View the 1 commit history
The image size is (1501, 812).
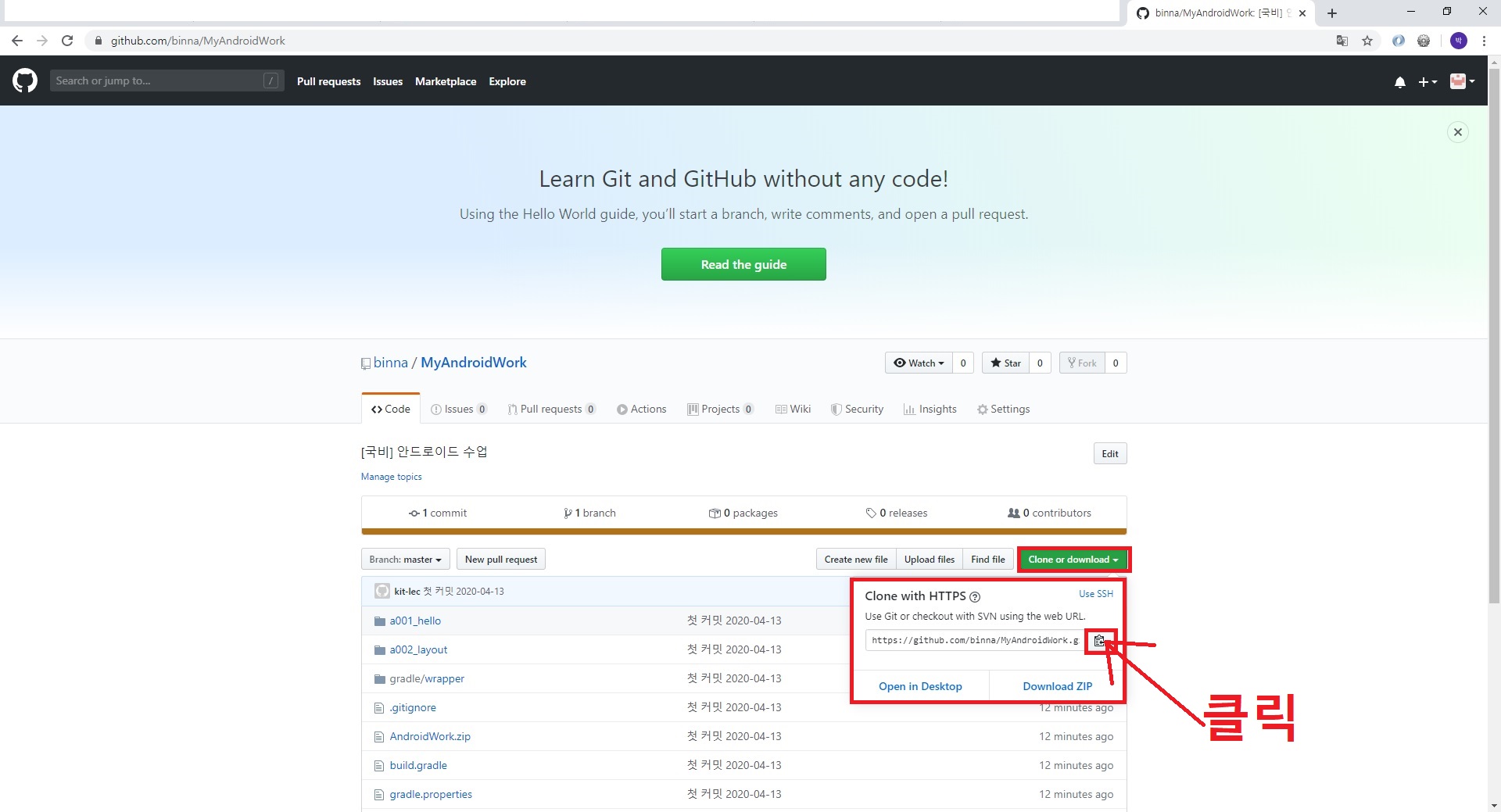[x=438, y=513]
